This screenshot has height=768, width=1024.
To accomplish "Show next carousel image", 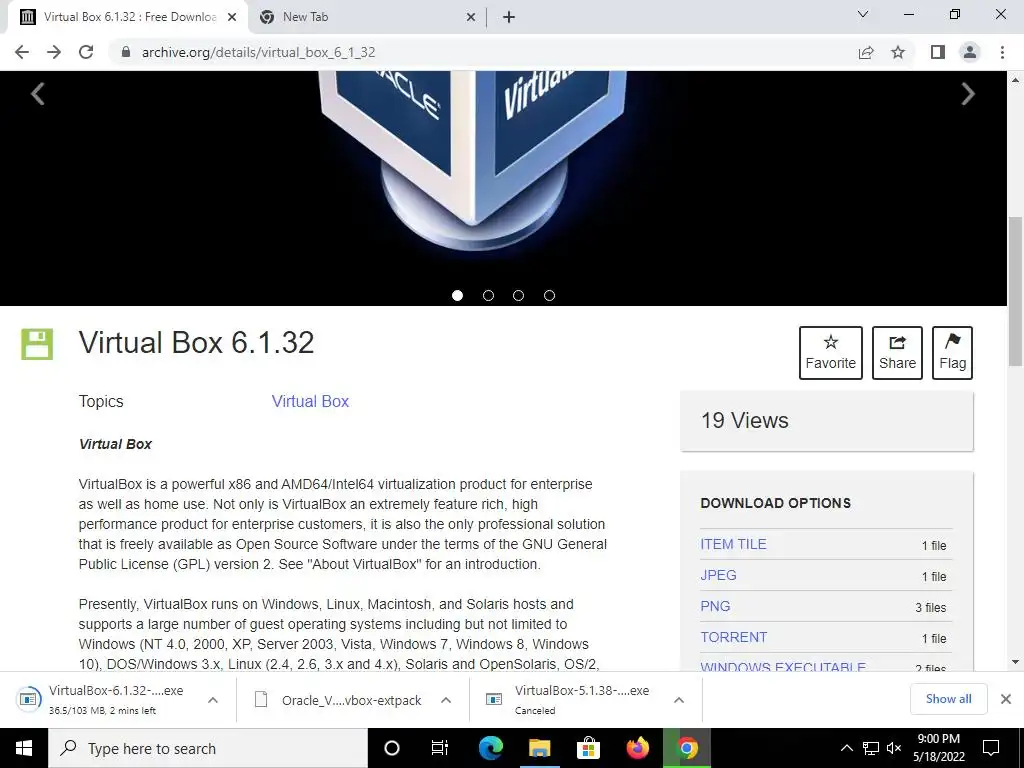I will click(x=968, y=93).
